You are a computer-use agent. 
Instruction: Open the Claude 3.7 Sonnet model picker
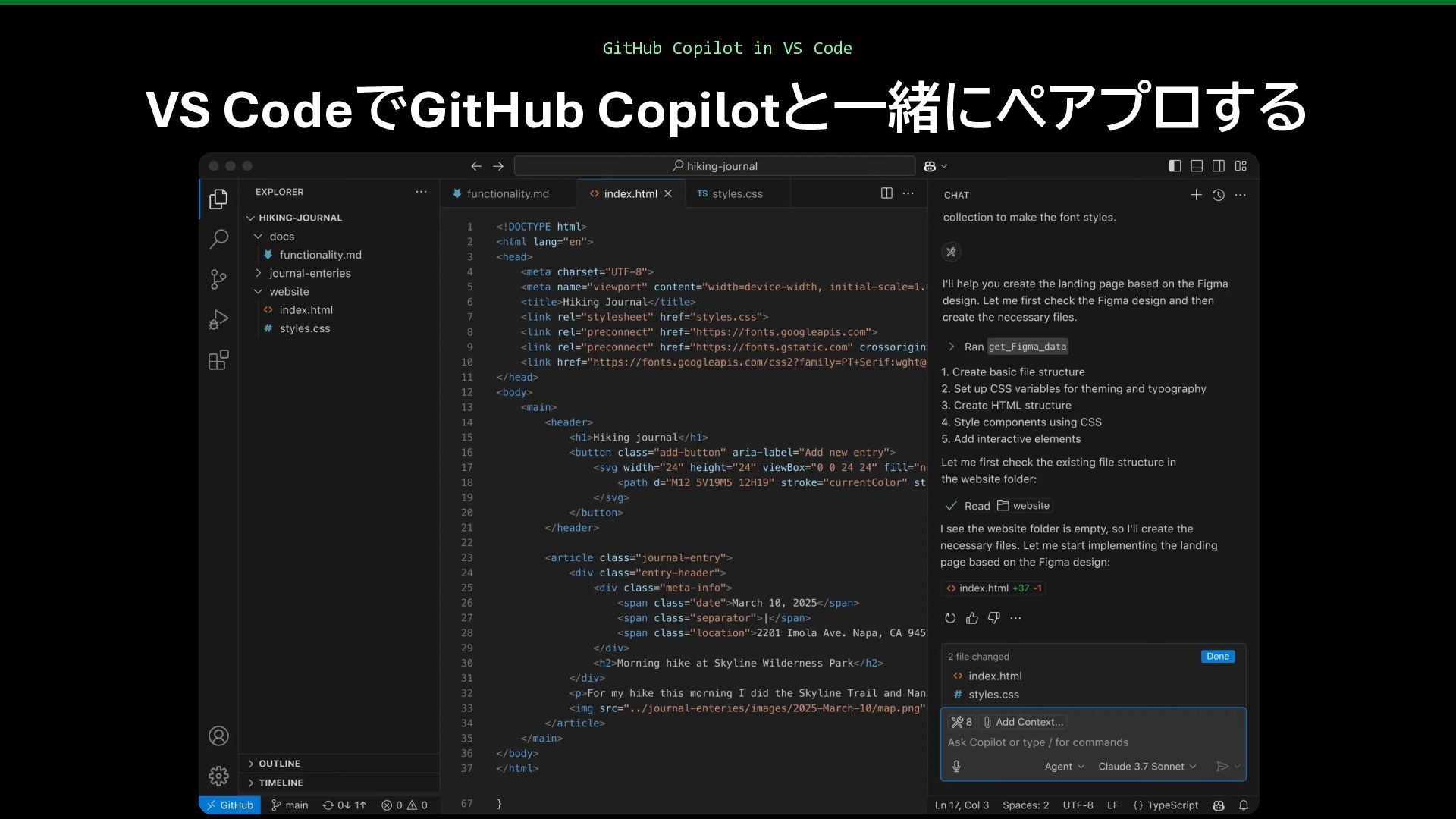(x=1147, y=767)
